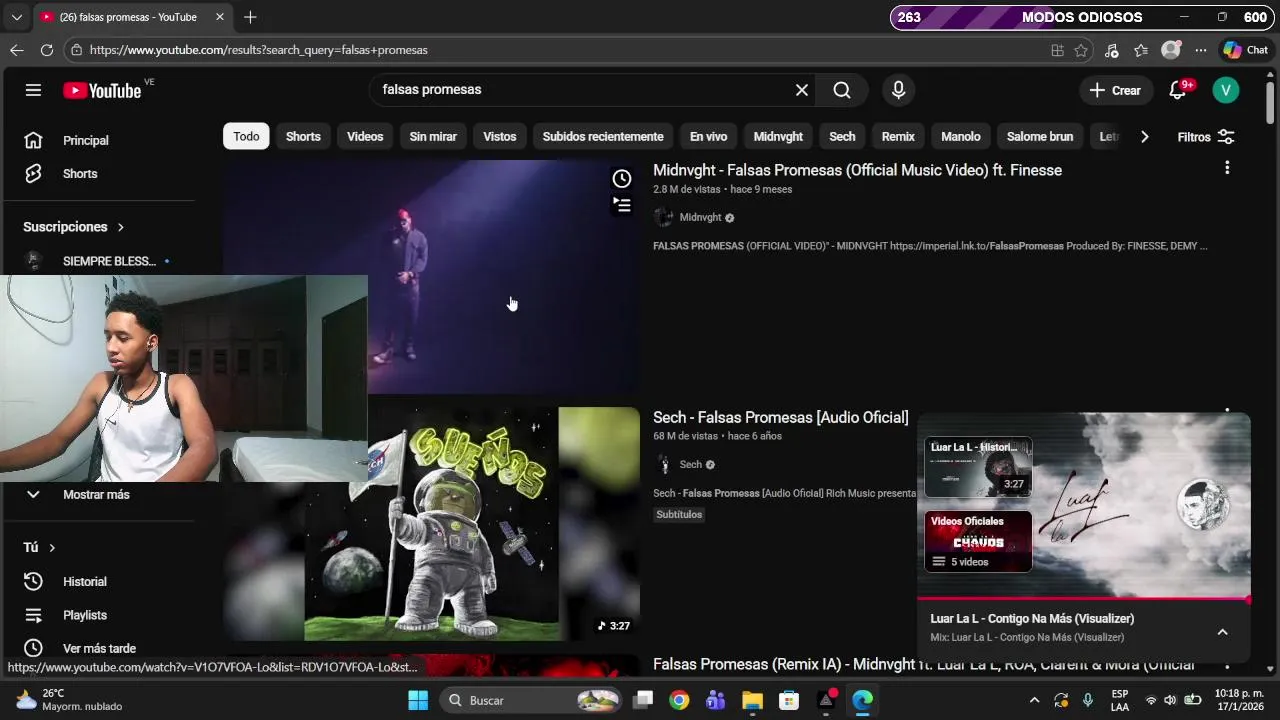The image size is (1280, 720).
Task: Open the Midnvght channel link
Action: 700,217
